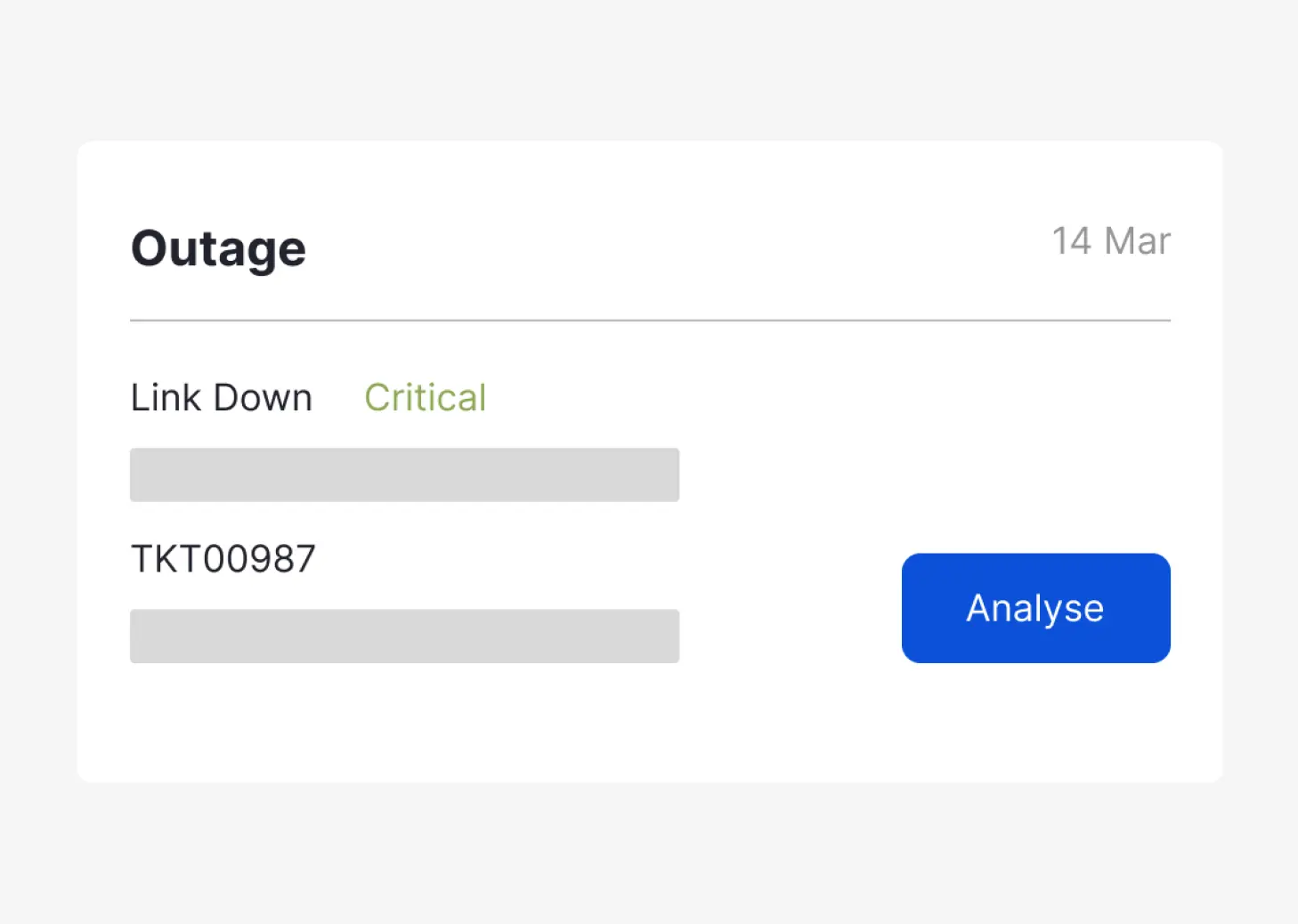Click the blue Analyse button

pos(1035,608)
